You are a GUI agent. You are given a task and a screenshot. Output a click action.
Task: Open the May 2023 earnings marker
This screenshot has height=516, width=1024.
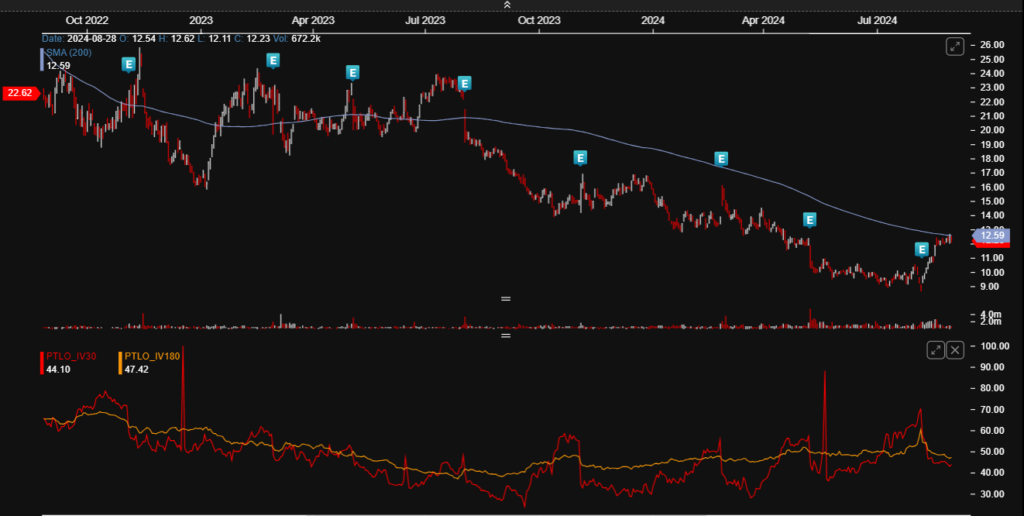click(x=353, y=73)
